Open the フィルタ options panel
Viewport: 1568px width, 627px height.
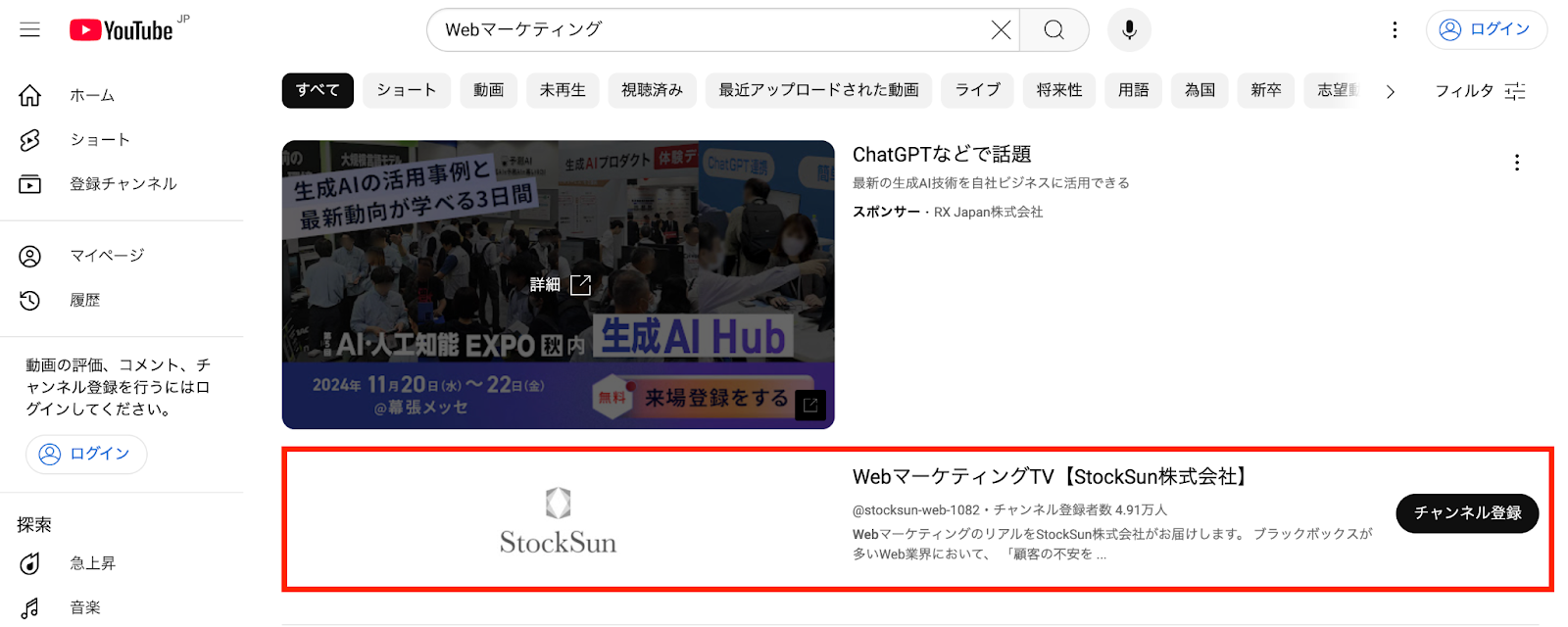(1480, 91)
